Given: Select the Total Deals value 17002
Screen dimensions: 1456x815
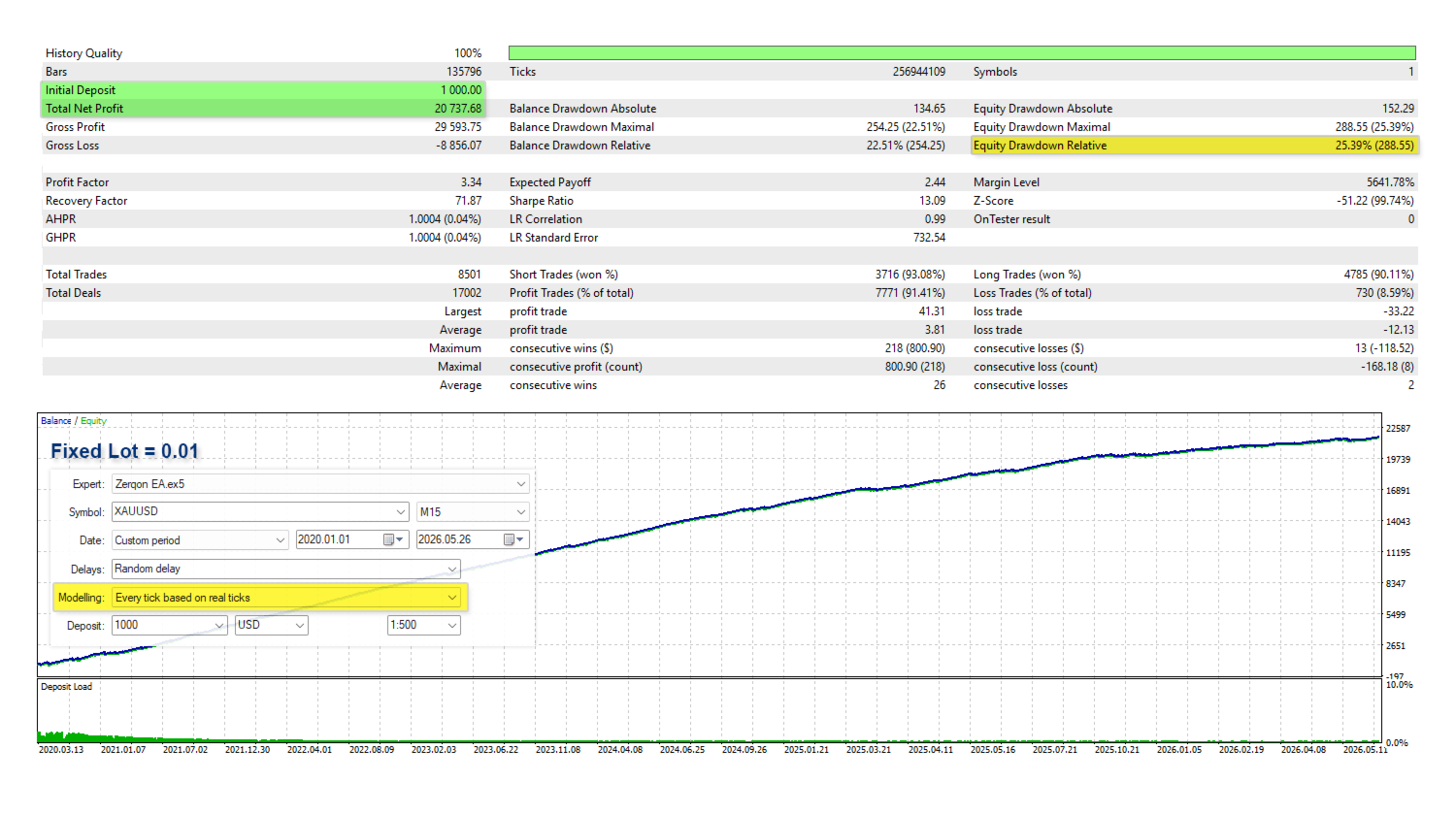Looking at the screenshot, I should (467, 293).
